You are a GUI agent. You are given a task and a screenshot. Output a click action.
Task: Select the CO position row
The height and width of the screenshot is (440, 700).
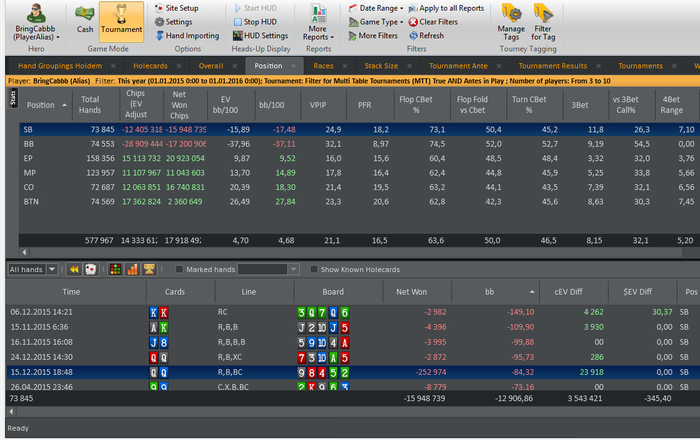pos(359,187)
